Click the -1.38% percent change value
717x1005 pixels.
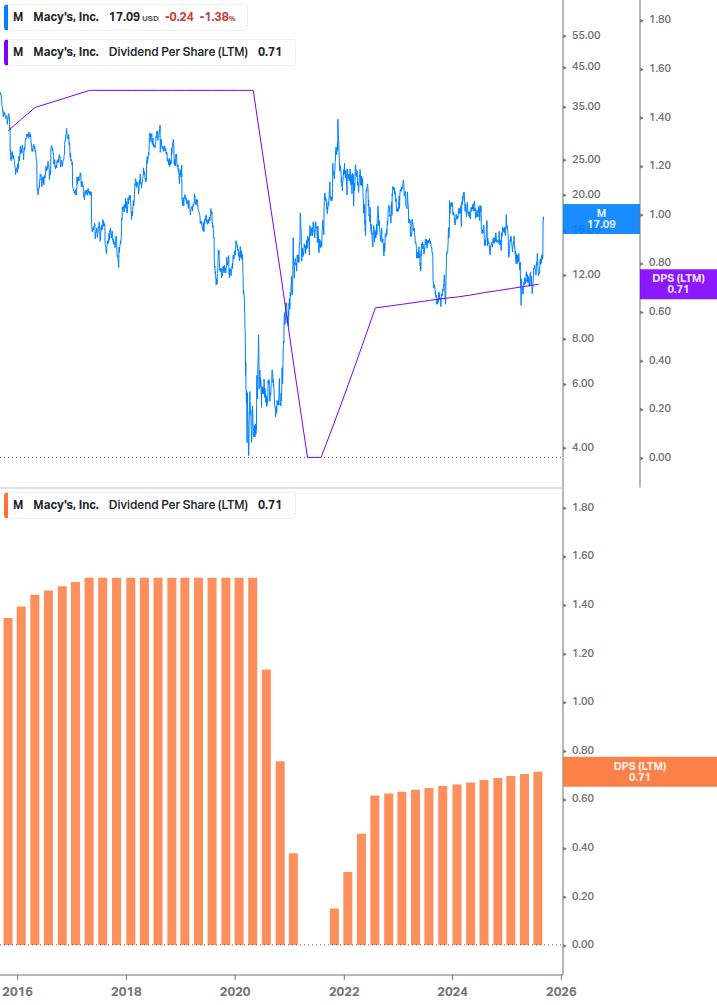[x=218, y=17]
